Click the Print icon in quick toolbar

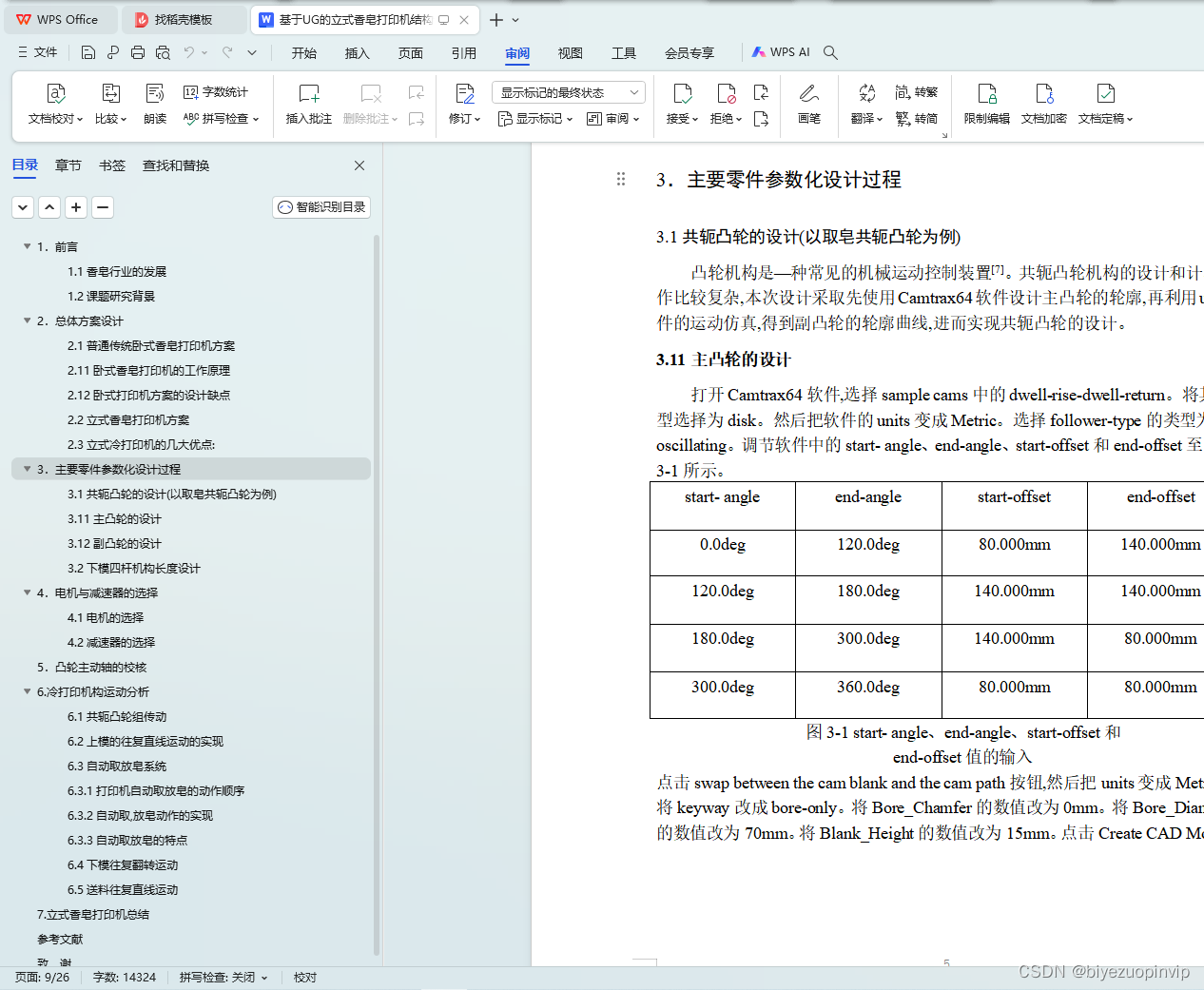click(138, 52)
